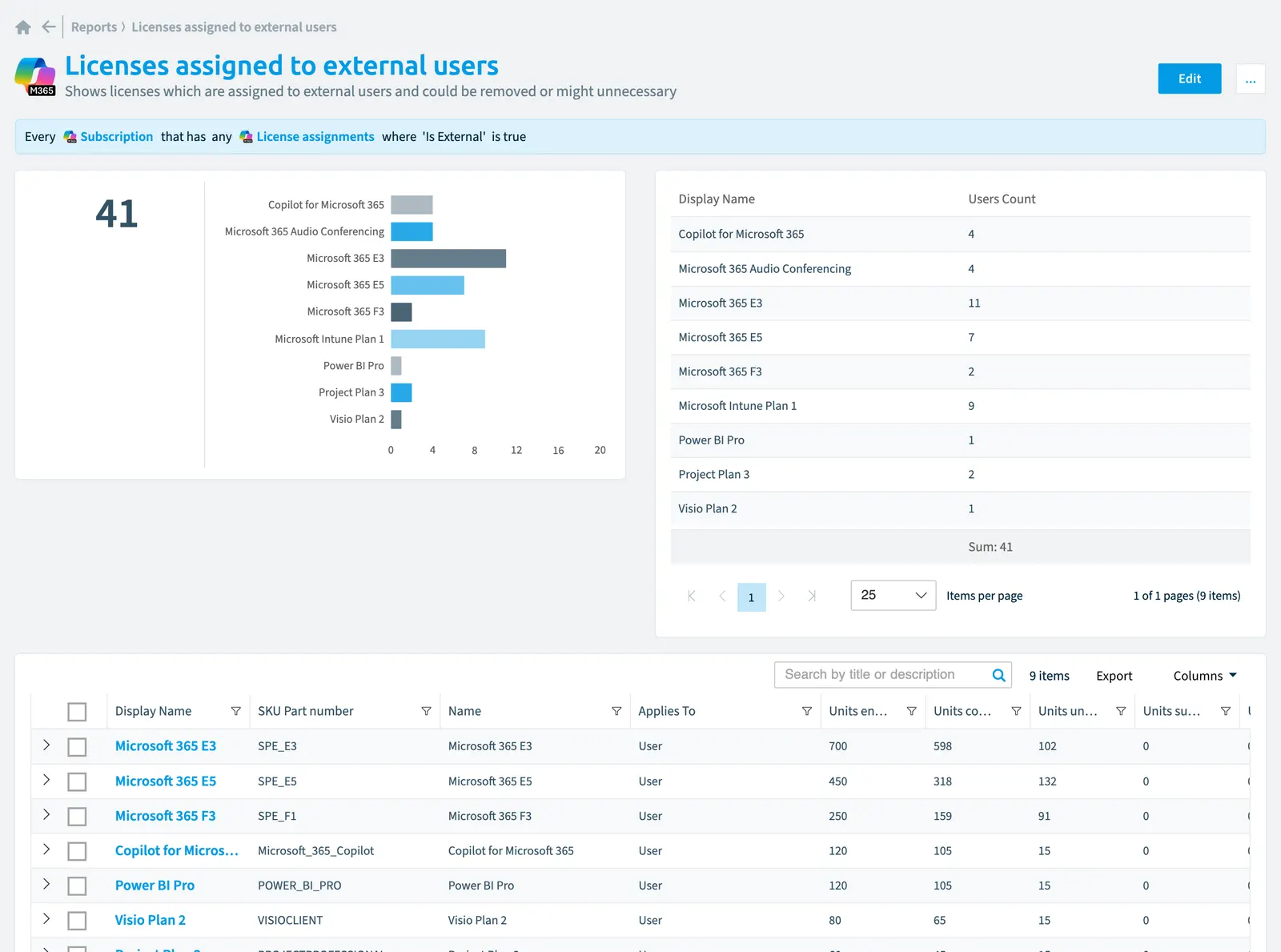The width and height of the screenshot is (1281, 952).
Task: Expand the Copilot for Microsoft 365 row
Action: [x=46, y=850]
